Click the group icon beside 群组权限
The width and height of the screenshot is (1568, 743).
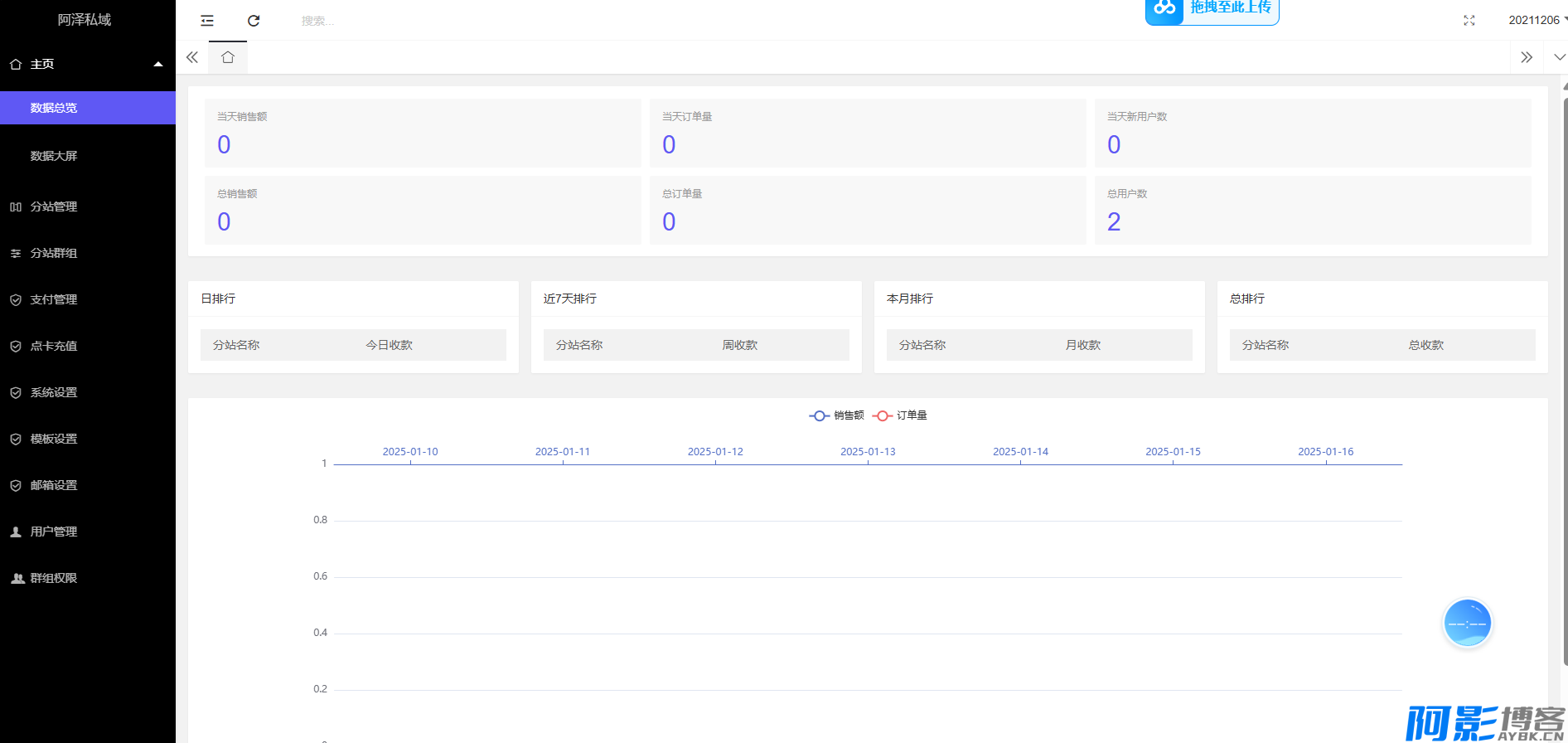(17, 578)
